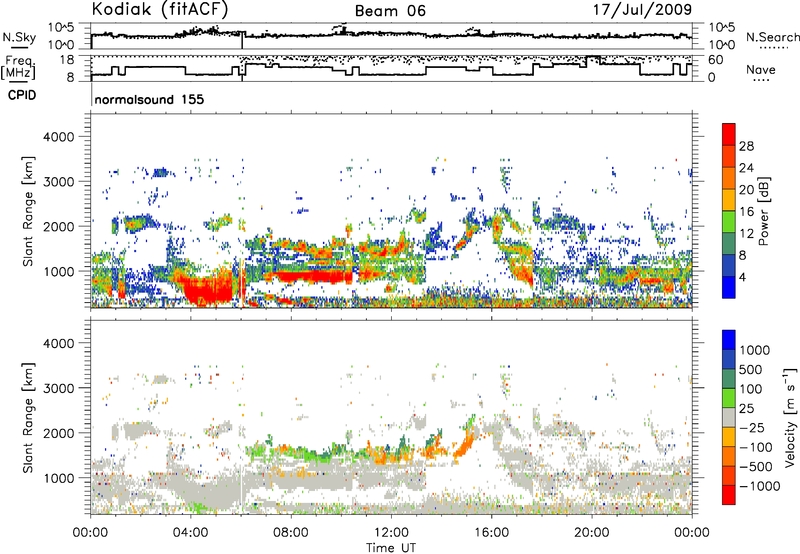Pick the red segment above 28 on the power bar

[x=729, y=134]
